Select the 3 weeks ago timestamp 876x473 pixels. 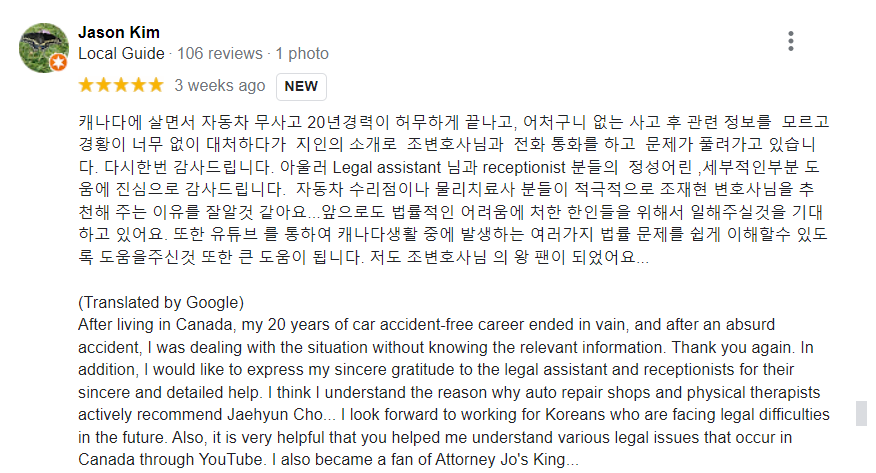coord(220,85)
